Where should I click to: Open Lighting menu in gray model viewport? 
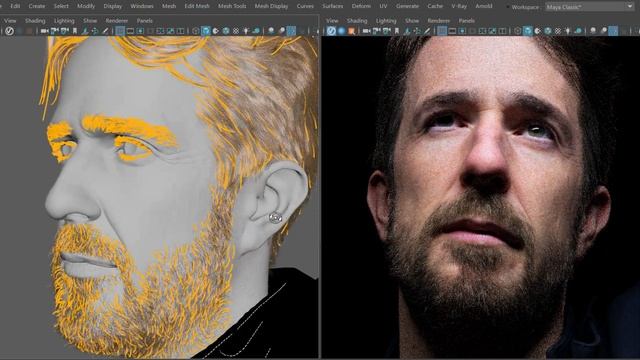point(64,20)
